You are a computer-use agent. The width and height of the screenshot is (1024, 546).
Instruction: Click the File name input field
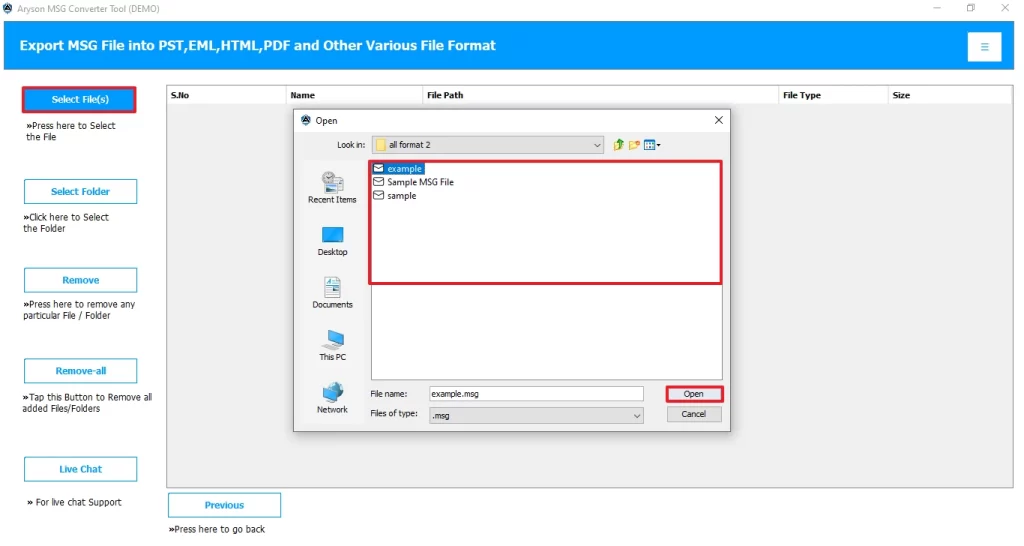coord(536,394)
